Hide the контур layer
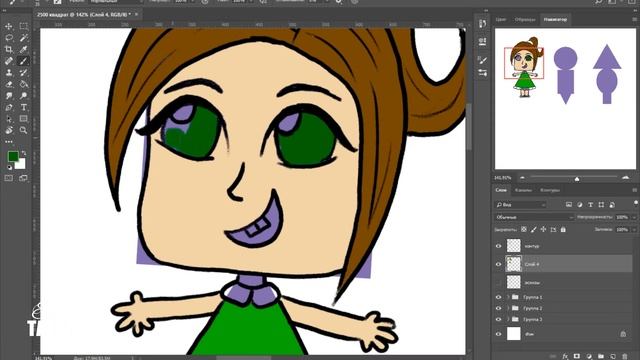This screenshot has width=640, height=360. [x=498, y=246]
